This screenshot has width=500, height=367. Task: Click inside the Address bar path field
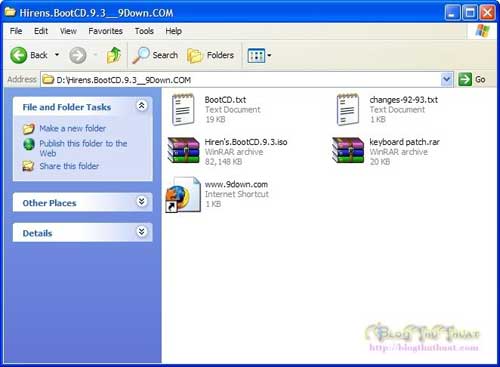coord(247,80)
